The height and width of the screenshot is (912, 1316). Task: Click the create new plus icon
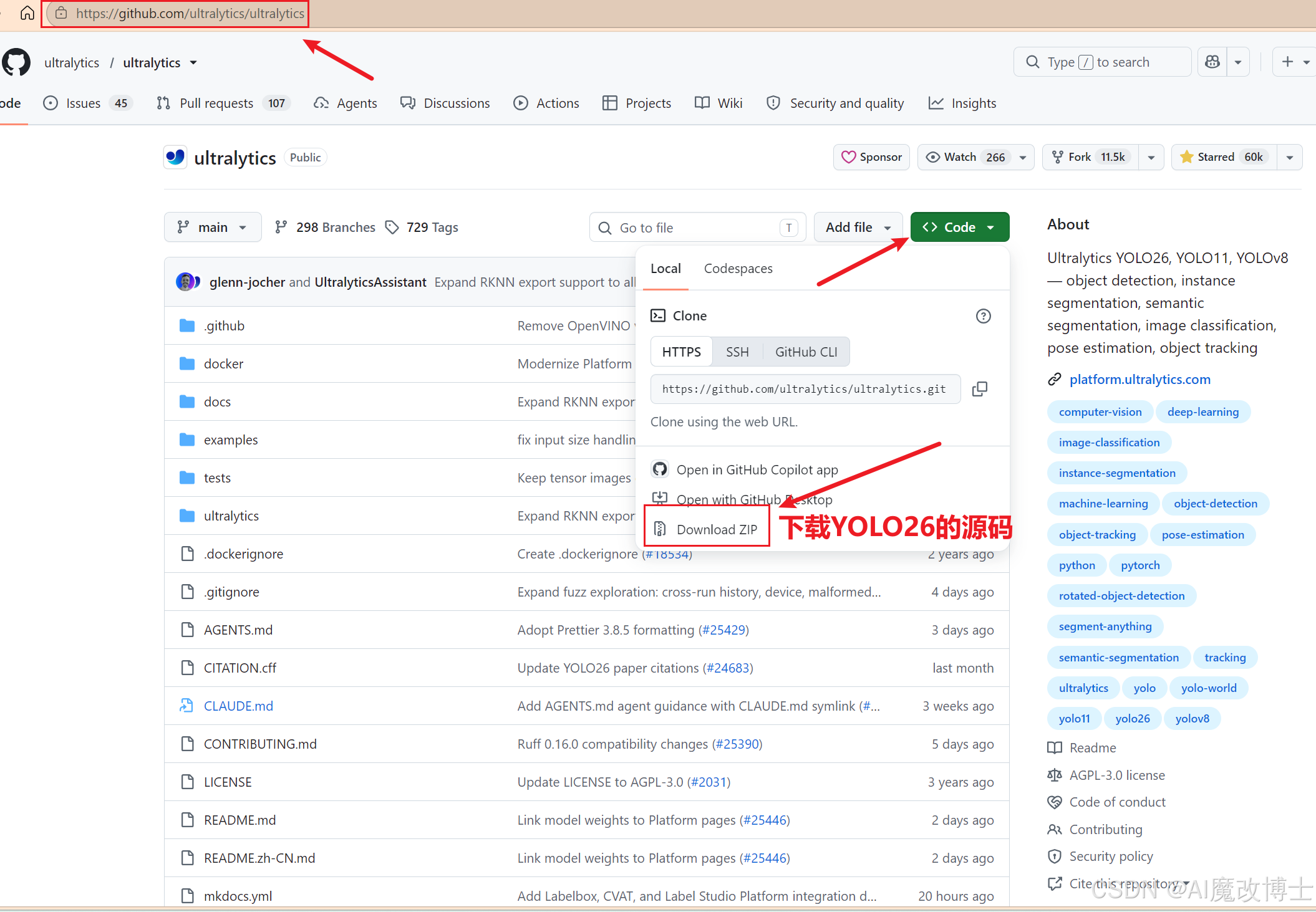pos(1287,62)
